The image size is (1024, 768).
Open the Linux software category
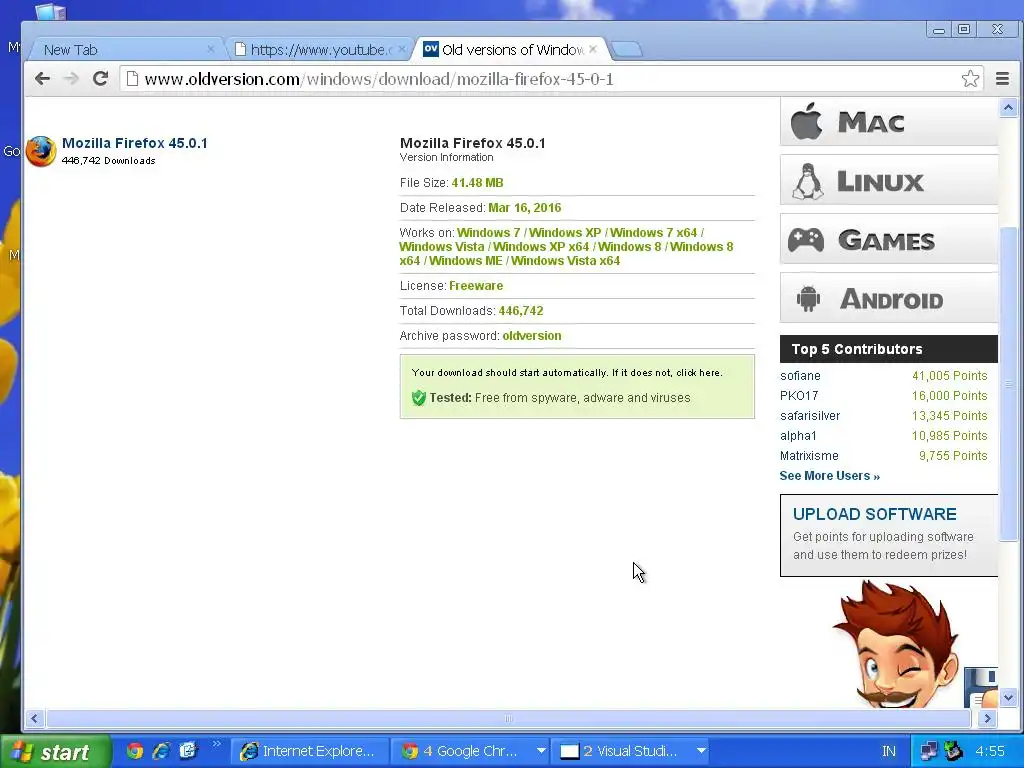[889, 181]
